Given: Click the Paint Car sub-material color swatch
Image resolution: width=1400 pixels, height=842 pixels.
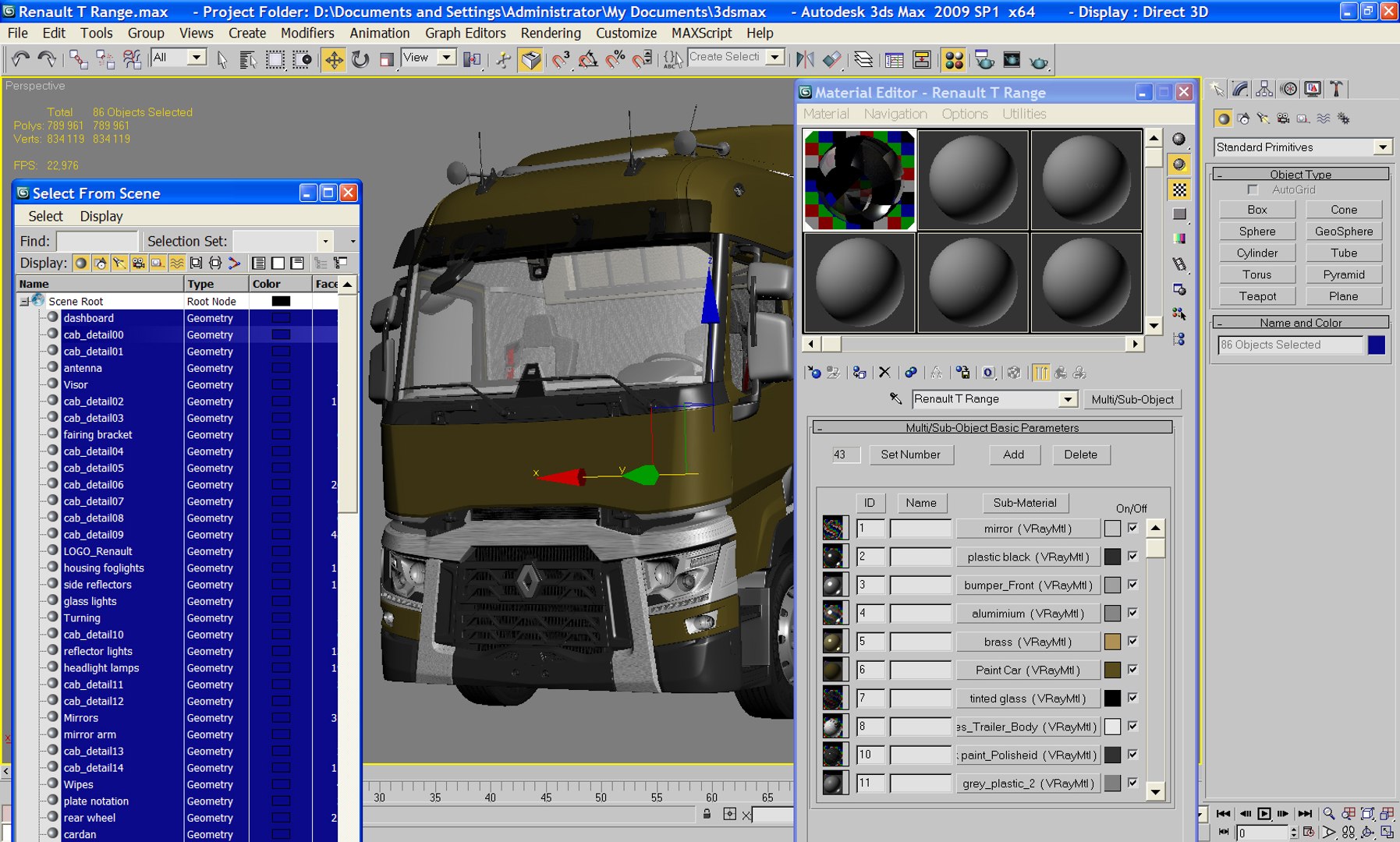Looking at the screenshot, I should click(x=1112, y=670).
